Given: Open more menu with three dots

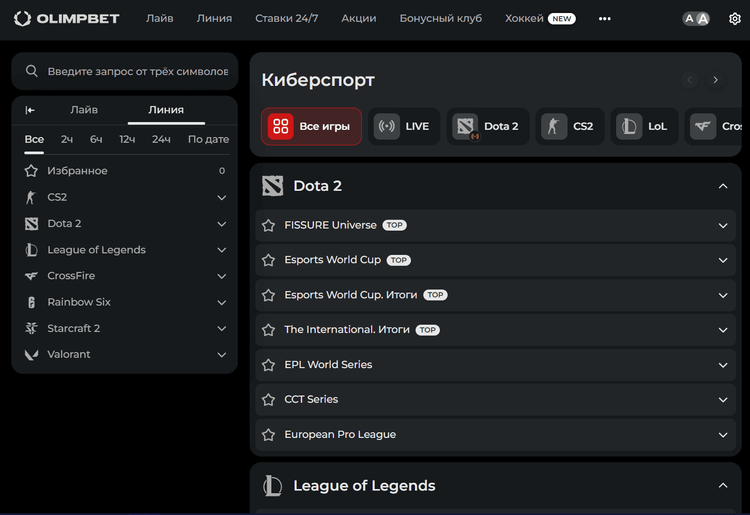Looking at the screenshot, I should click(x=604, y=19).
